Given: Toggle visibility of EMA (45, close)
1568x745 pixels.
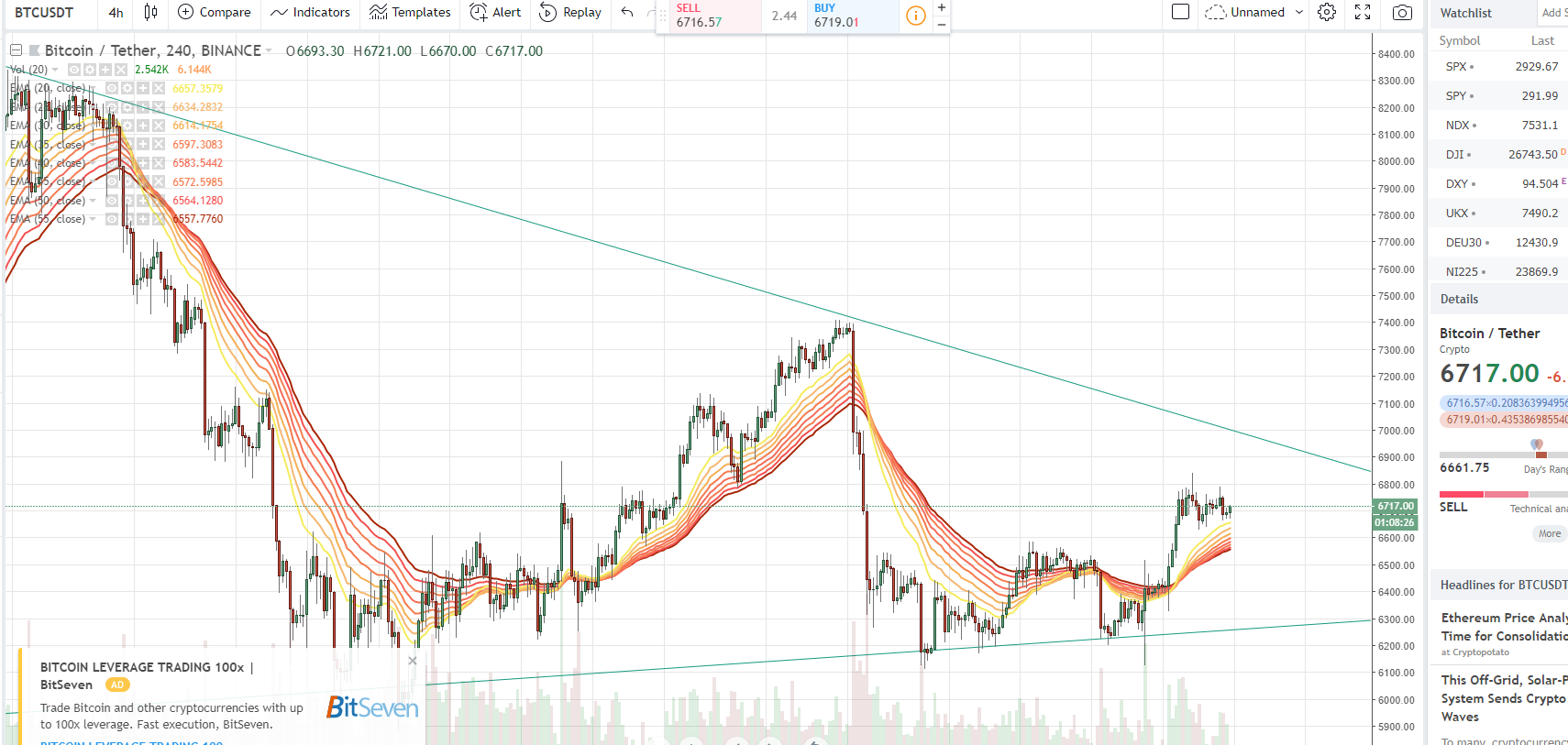Looking at the screenshot, I should pyautogui.click(x=111, y=181).
